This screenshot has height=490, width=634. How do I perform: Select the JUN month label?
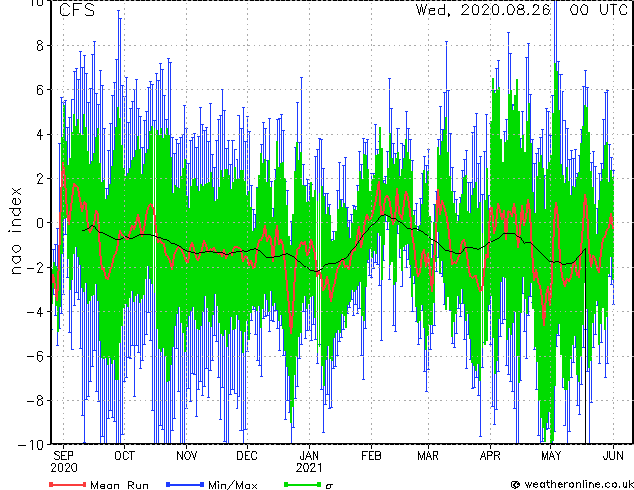coord(613,456)
